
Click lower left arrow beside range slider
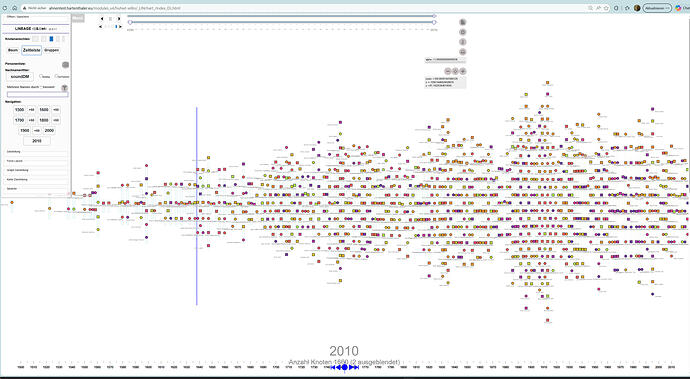[100, 26]
